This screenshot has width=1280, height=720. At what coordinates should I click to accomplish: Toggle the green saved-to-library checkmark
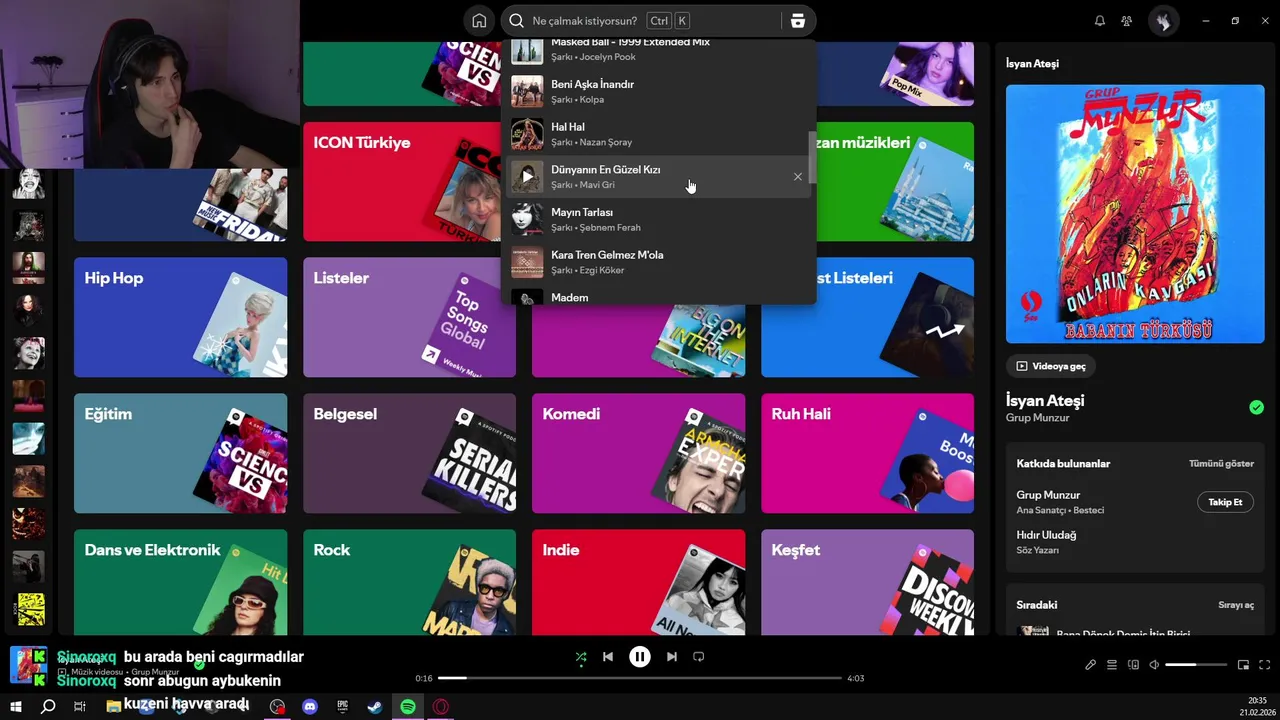1256,407
